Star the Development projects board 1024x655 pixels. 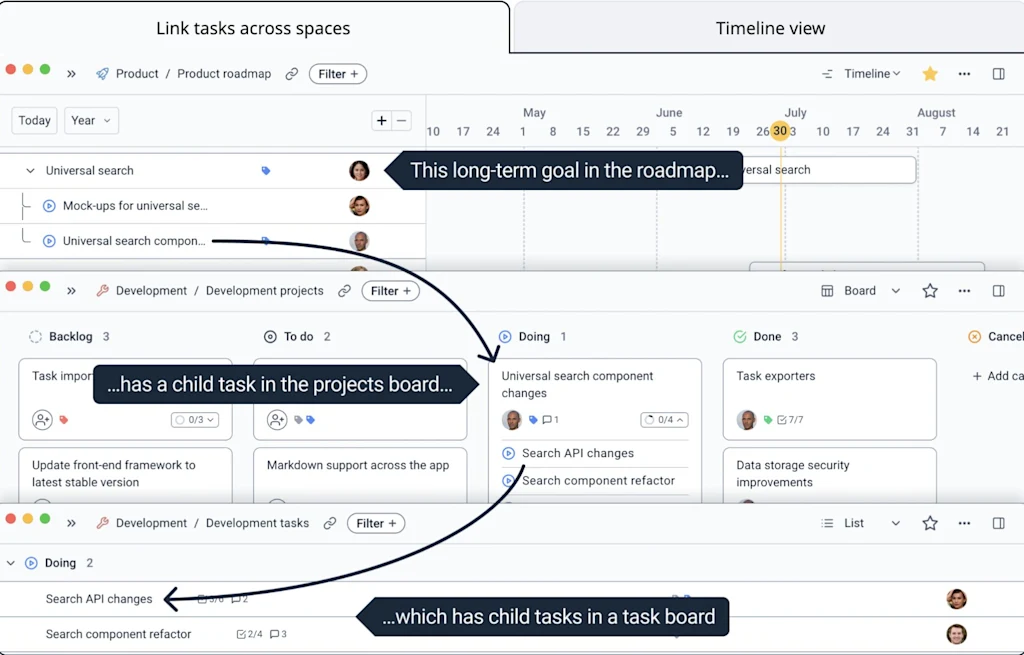(930, 291)
